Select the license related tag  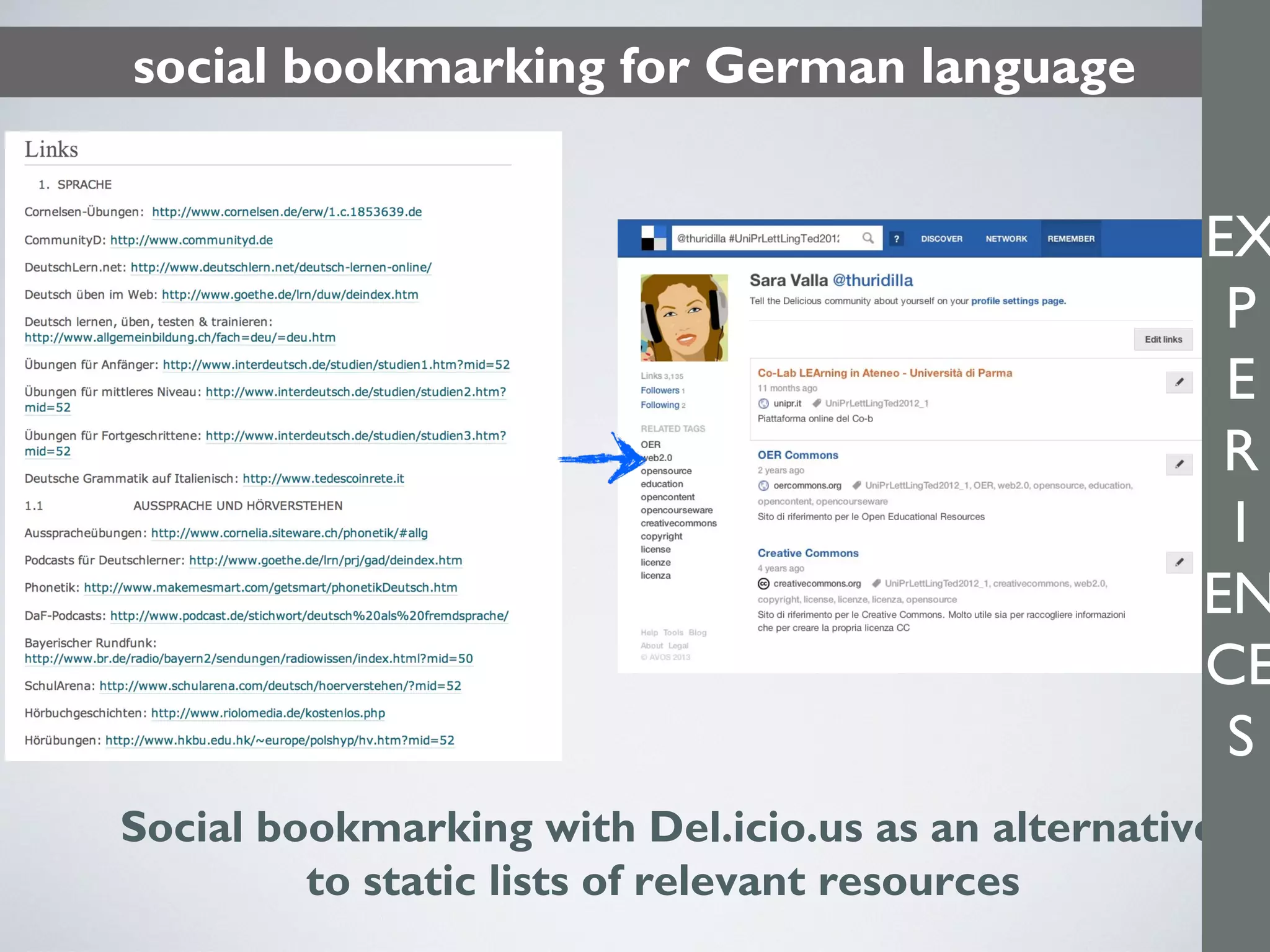pos(655,549)
